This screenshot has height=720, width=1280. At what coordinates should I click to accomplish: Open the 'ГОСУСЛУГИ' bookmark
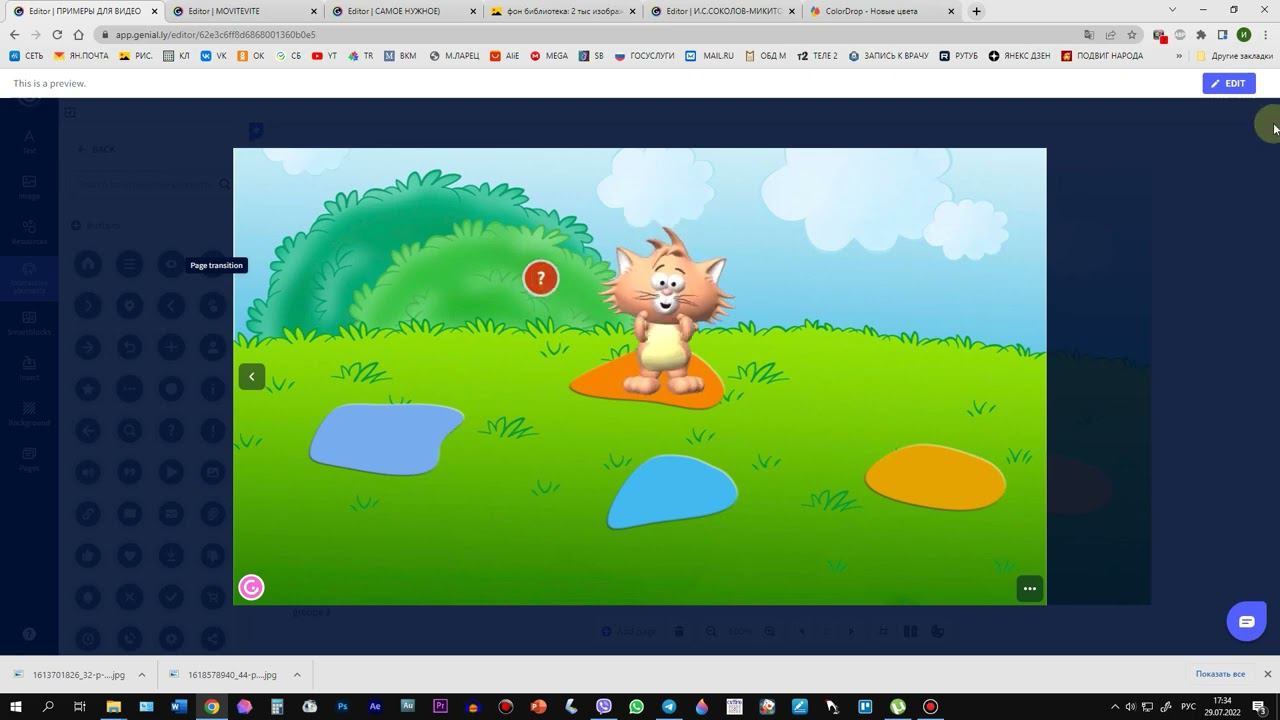pos(645,56)
